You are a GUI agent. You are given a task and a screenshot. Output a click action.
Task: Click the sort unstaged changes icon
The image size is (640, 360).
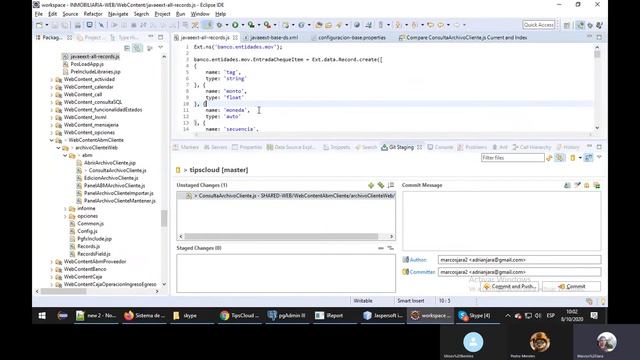tap(391, 185)
